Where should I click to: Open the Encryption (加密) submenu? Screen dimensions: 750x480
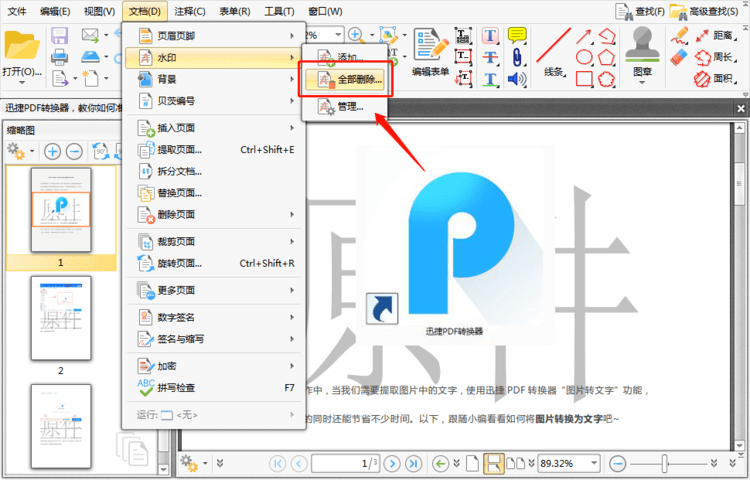click(215, 366)
